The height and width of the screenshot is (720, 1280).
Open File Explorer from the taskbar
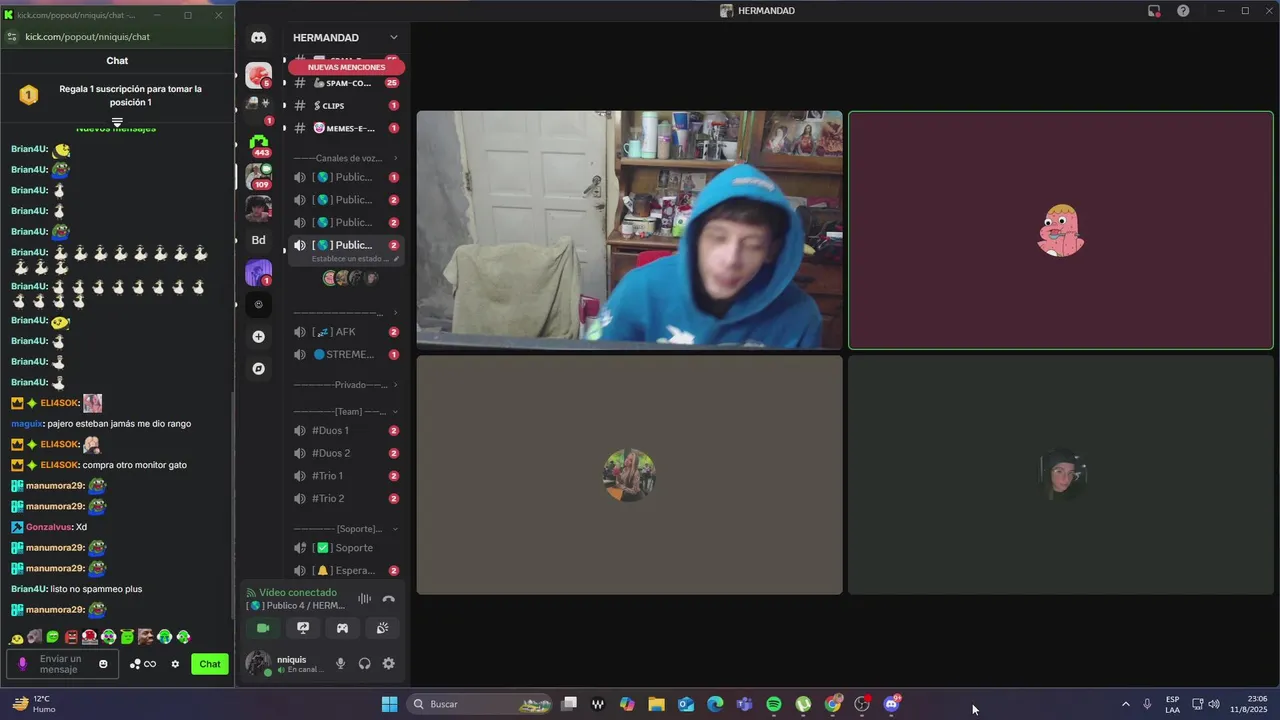point(656,704)
